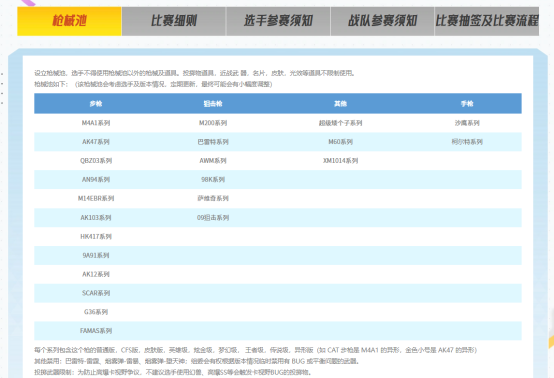Click the intro line starting 设立枪械池
The width and height of the screenshot is (554, 378).
click(194, 73)
